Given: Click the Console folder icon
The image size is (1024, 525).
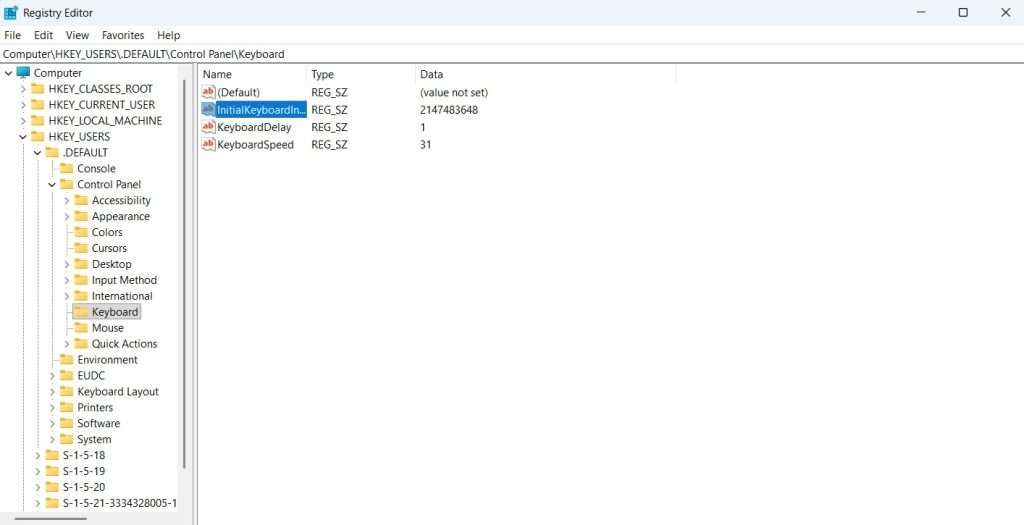Looking at the screenshot, I should tap(67, 168).
